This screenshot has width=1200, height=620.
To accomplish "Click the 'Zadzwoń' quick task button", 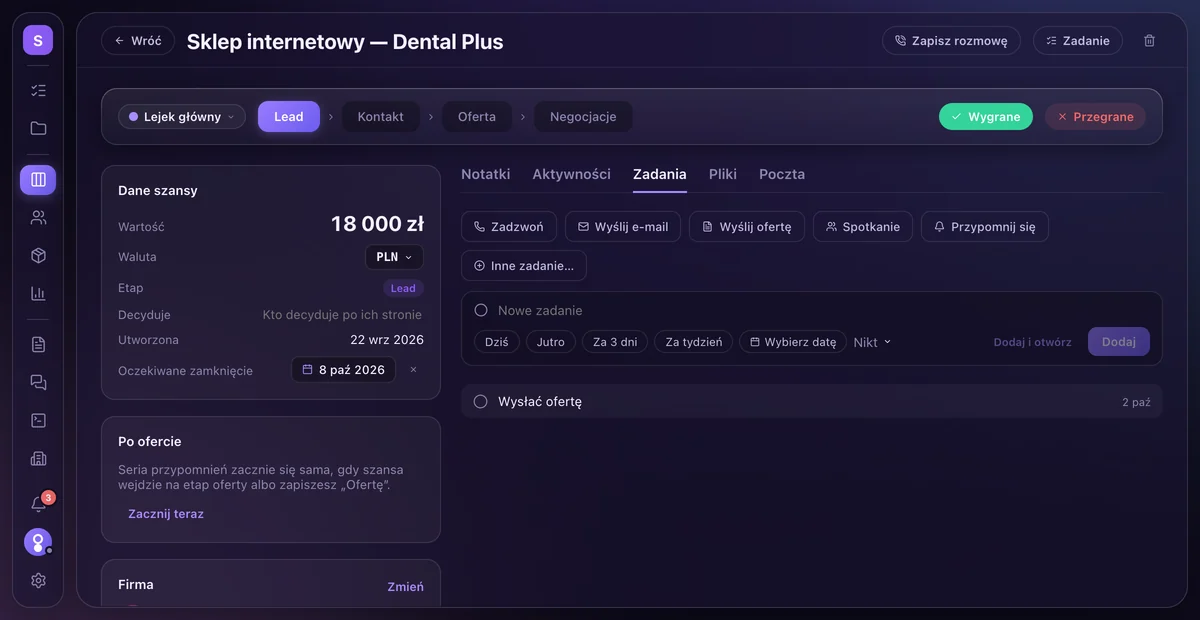I will coord(508,227).
